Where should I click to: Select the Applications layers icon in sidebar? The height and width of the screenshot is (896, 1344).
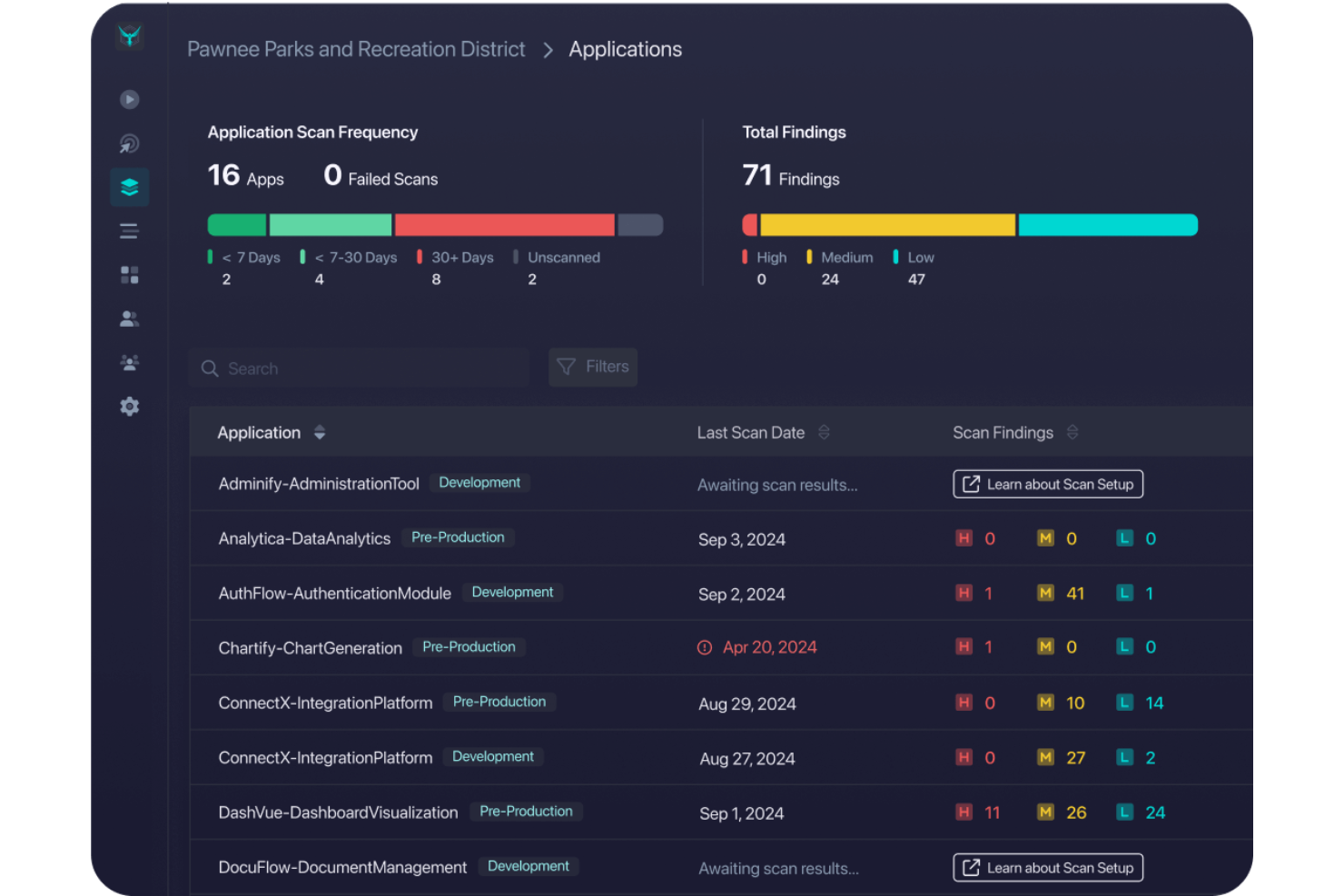[x=129, y=187]
